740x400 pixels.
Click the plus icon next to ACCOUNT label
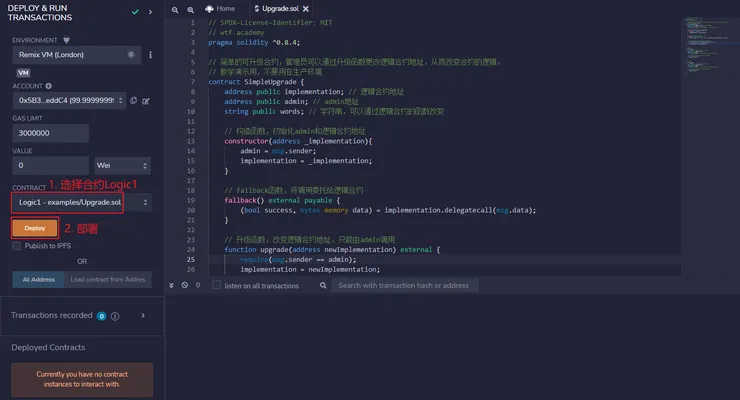point(49,86)
